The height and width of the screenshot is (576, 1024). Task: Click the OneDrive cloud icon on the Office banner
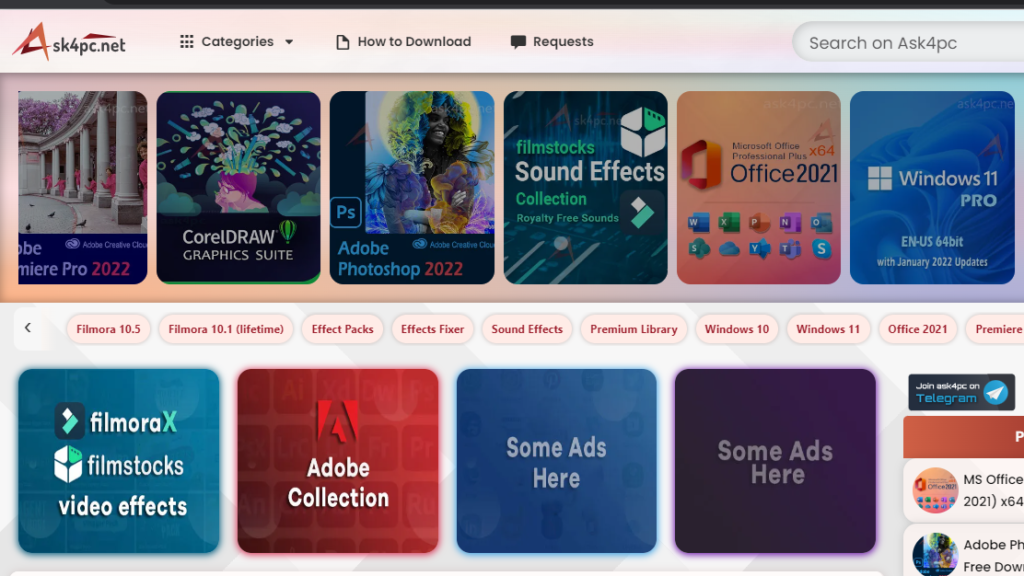(729, 249)
